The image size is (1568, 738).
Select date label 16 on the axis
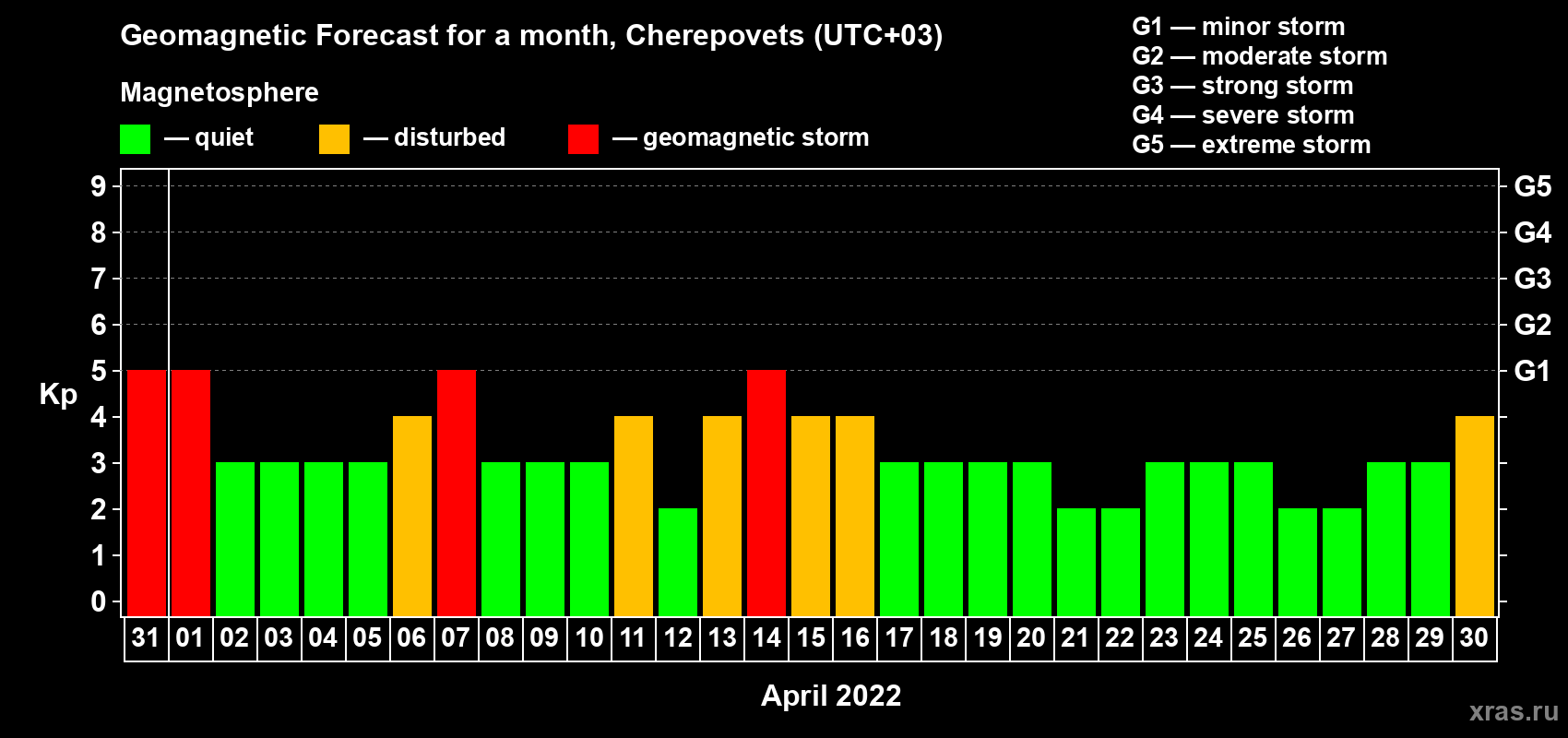pos(855,638)
